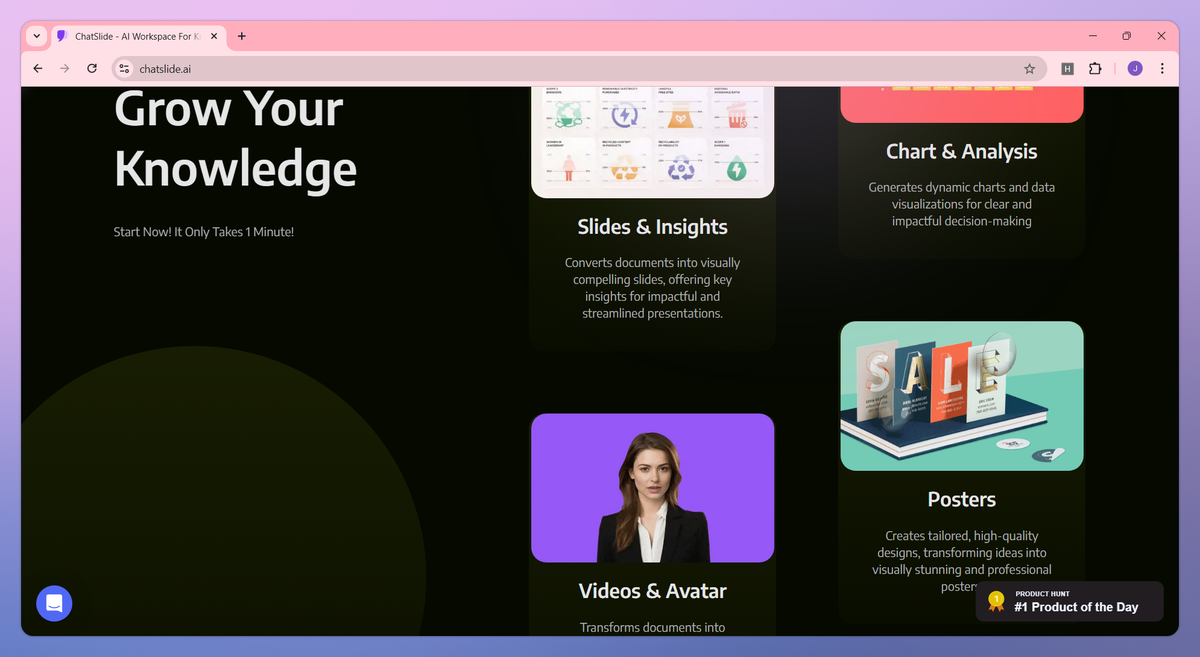
Task: Click the Product Hunt medal icon
Action: point(996,601)
